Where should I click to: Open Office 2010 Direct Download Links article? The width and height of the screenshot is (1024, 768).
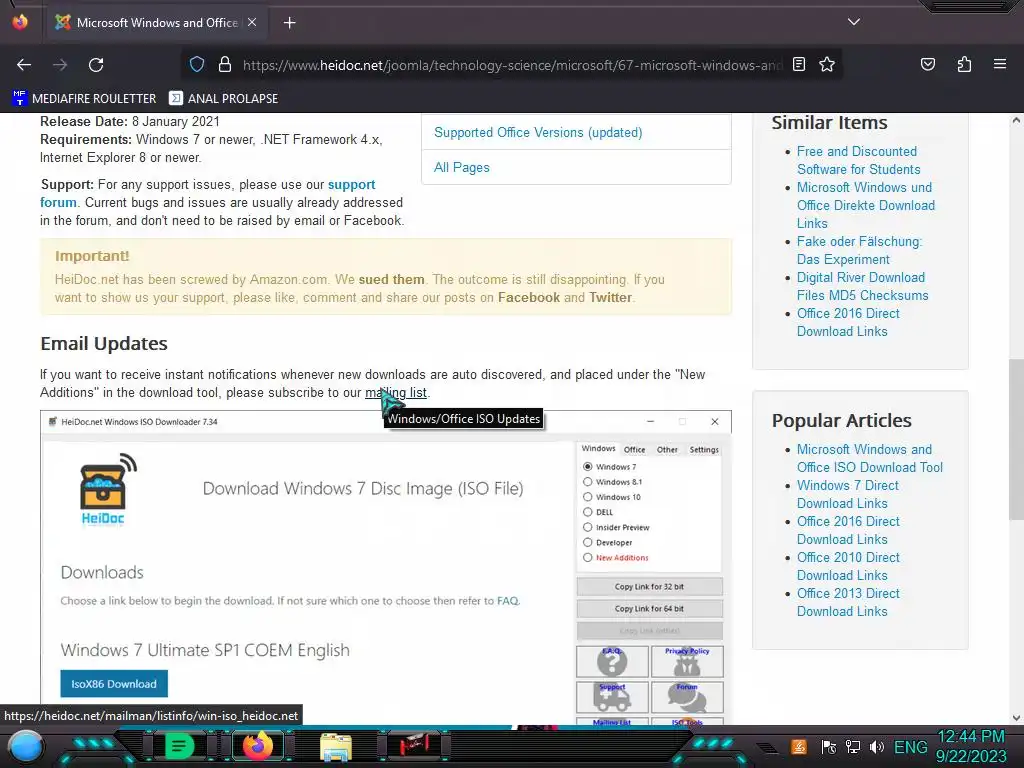848,566
